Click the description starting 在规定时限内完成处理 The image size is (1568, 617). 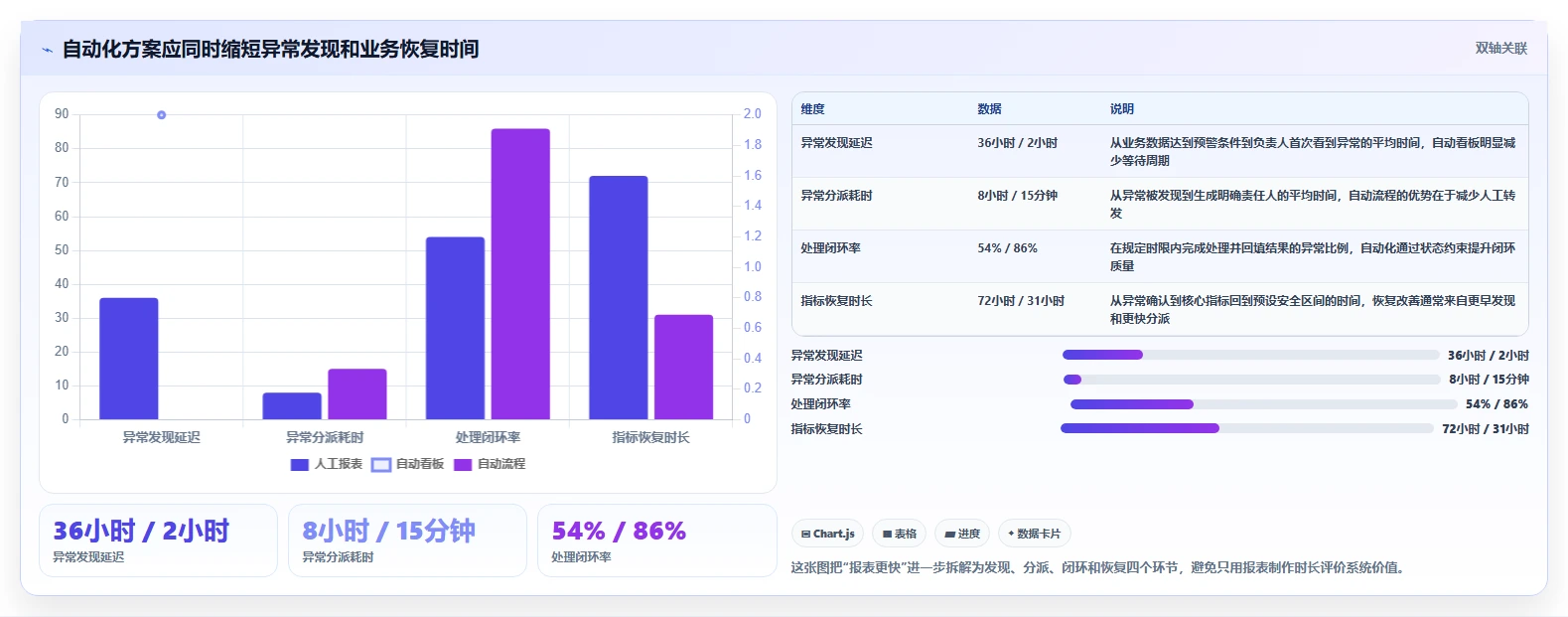pyautogui.click(x=1313, y=257)
